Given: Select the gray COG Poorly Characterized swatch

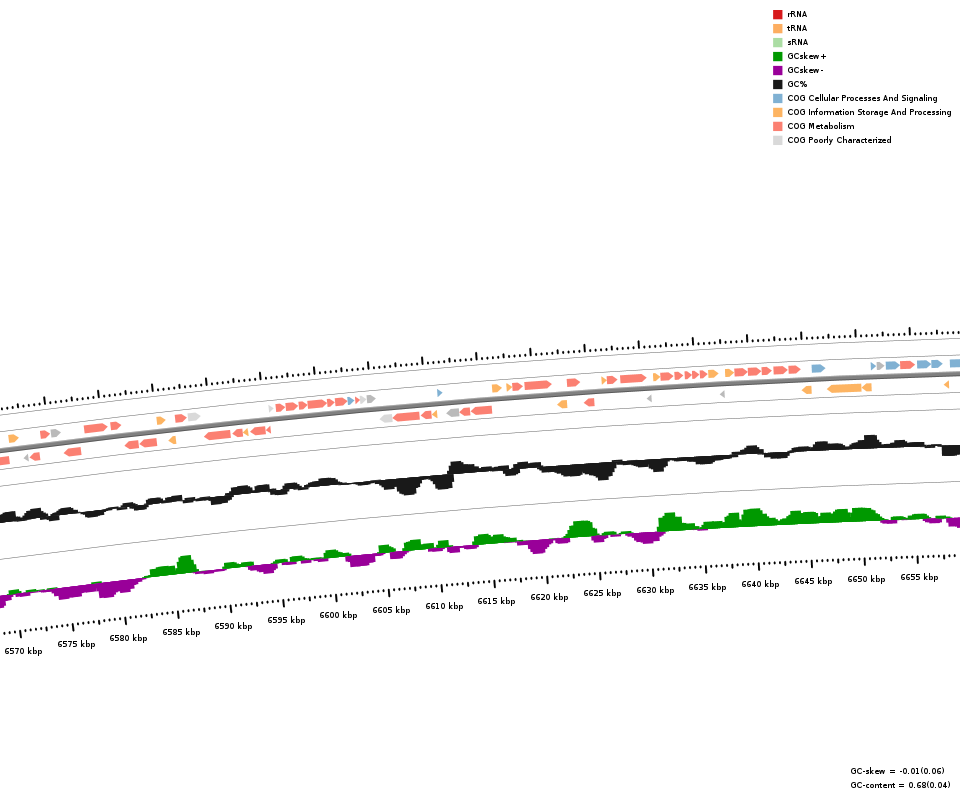Looking at the screenshot, I should tap(777, 140).
